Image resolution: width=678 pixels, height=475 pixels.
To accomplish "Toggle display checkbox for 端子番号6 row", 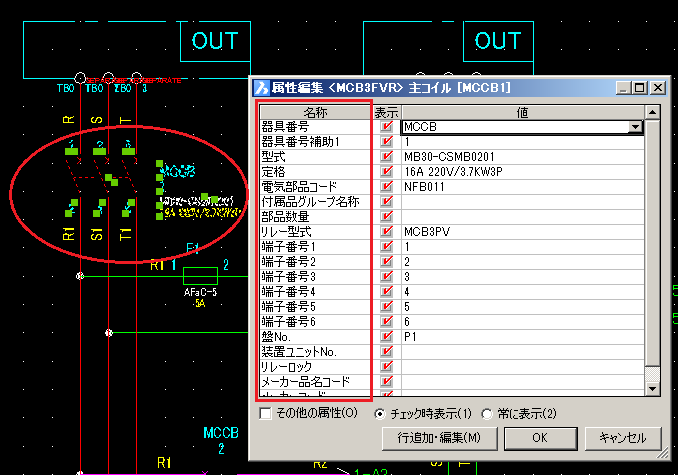I will [x=387, y=322].
